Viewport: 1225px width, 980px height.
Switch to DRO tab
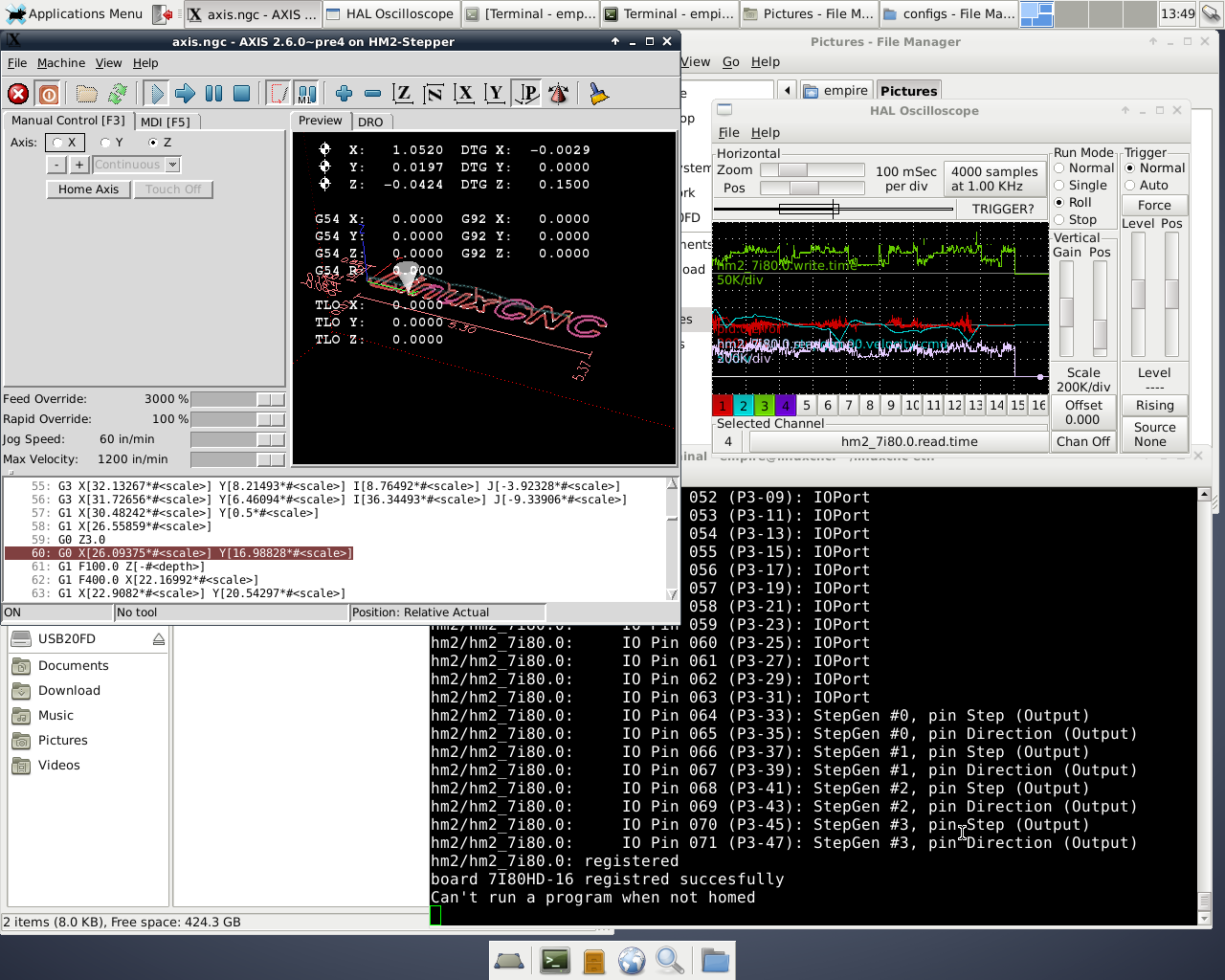click(370, 122)
